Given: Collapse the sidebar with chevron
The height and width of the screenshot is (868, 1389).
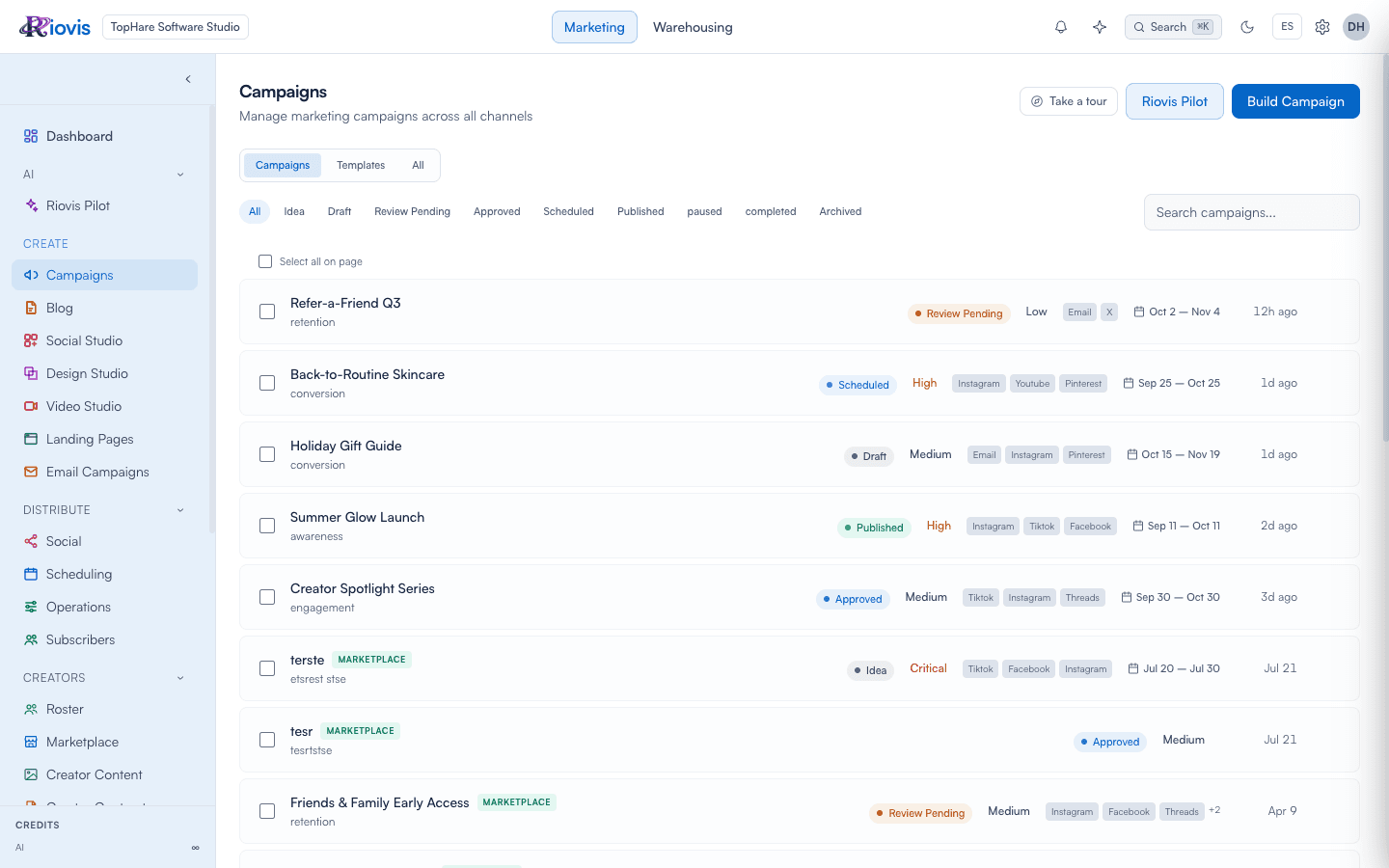Looking at the screenshot, I should (x=188, y=79).
